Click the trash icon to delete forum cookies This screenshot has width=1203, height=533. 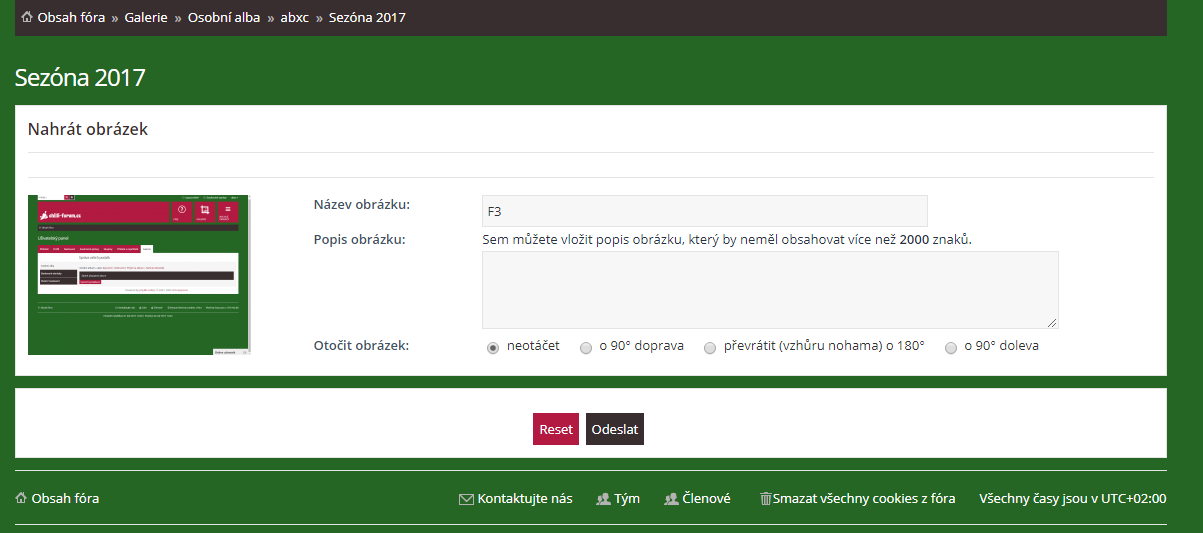click(766, 499)
